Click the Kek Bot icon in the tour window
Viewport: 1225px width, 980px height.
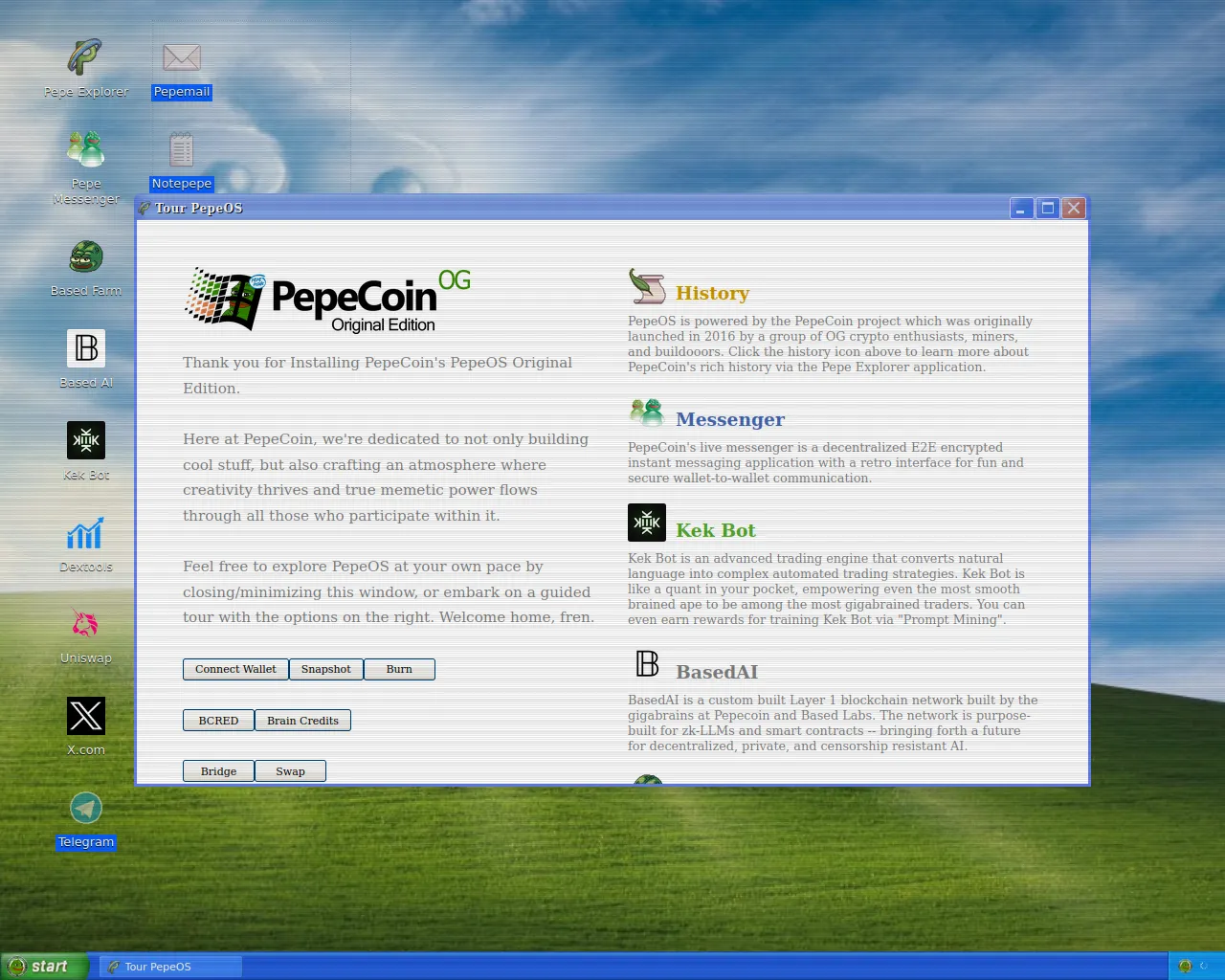(x=647, y=523)
